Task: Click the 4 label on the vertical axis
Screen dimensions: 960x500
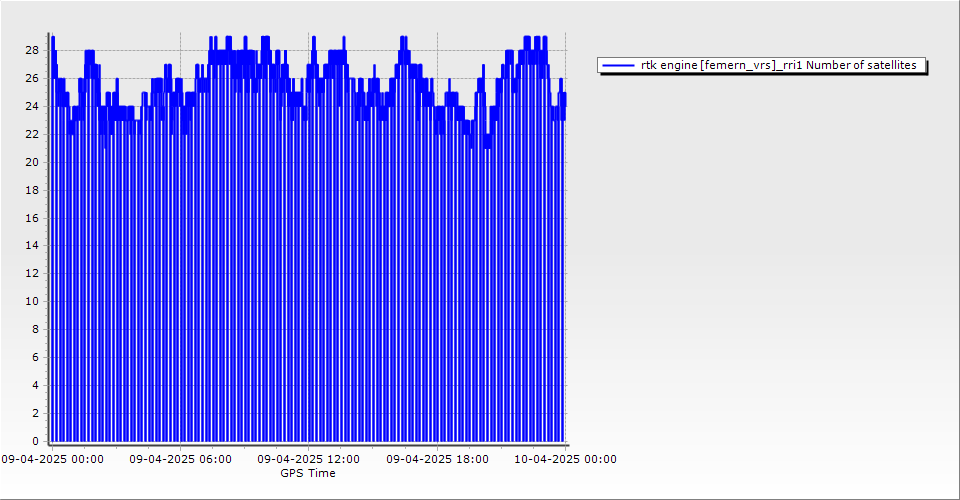Action: click(x=35, y=385)
